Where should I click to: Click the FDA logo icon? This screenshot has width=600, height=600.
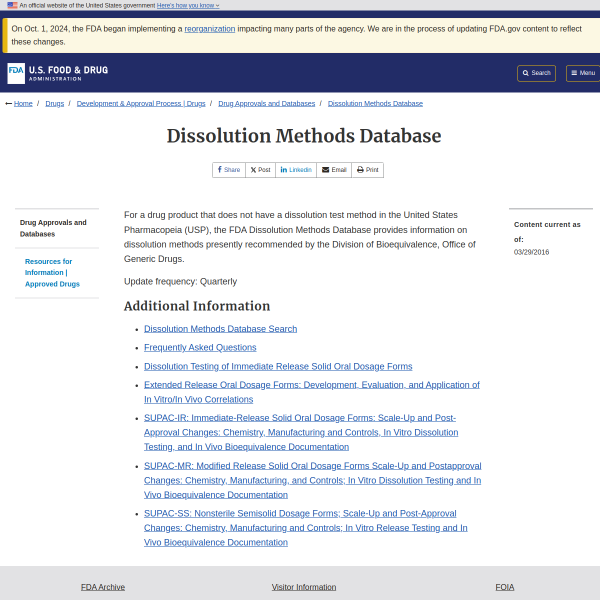16,73
